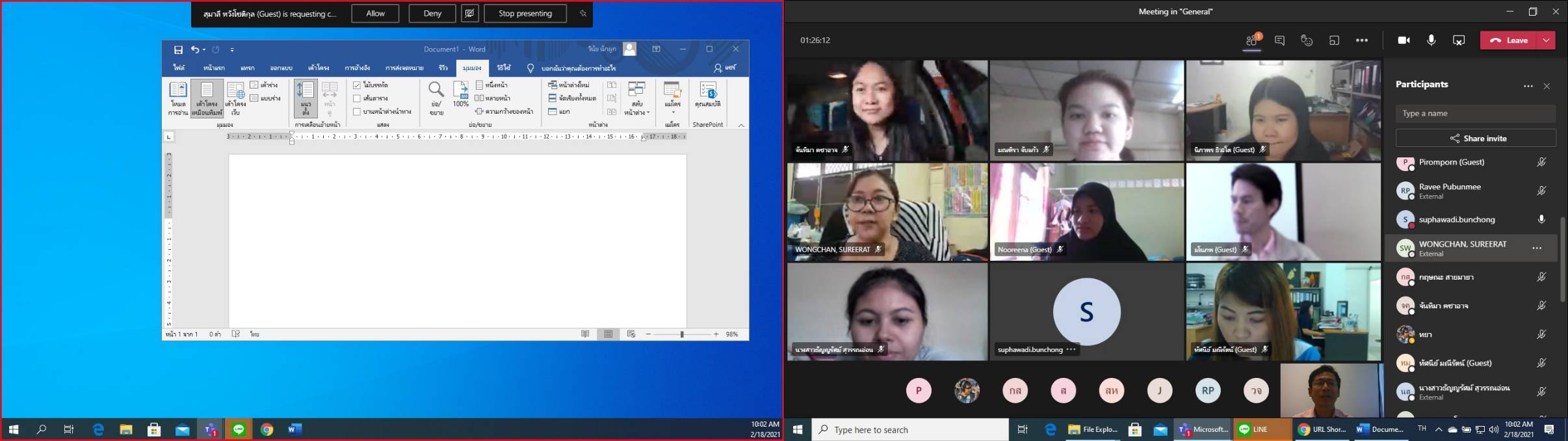Click the Share invite button

[1476, 139]
